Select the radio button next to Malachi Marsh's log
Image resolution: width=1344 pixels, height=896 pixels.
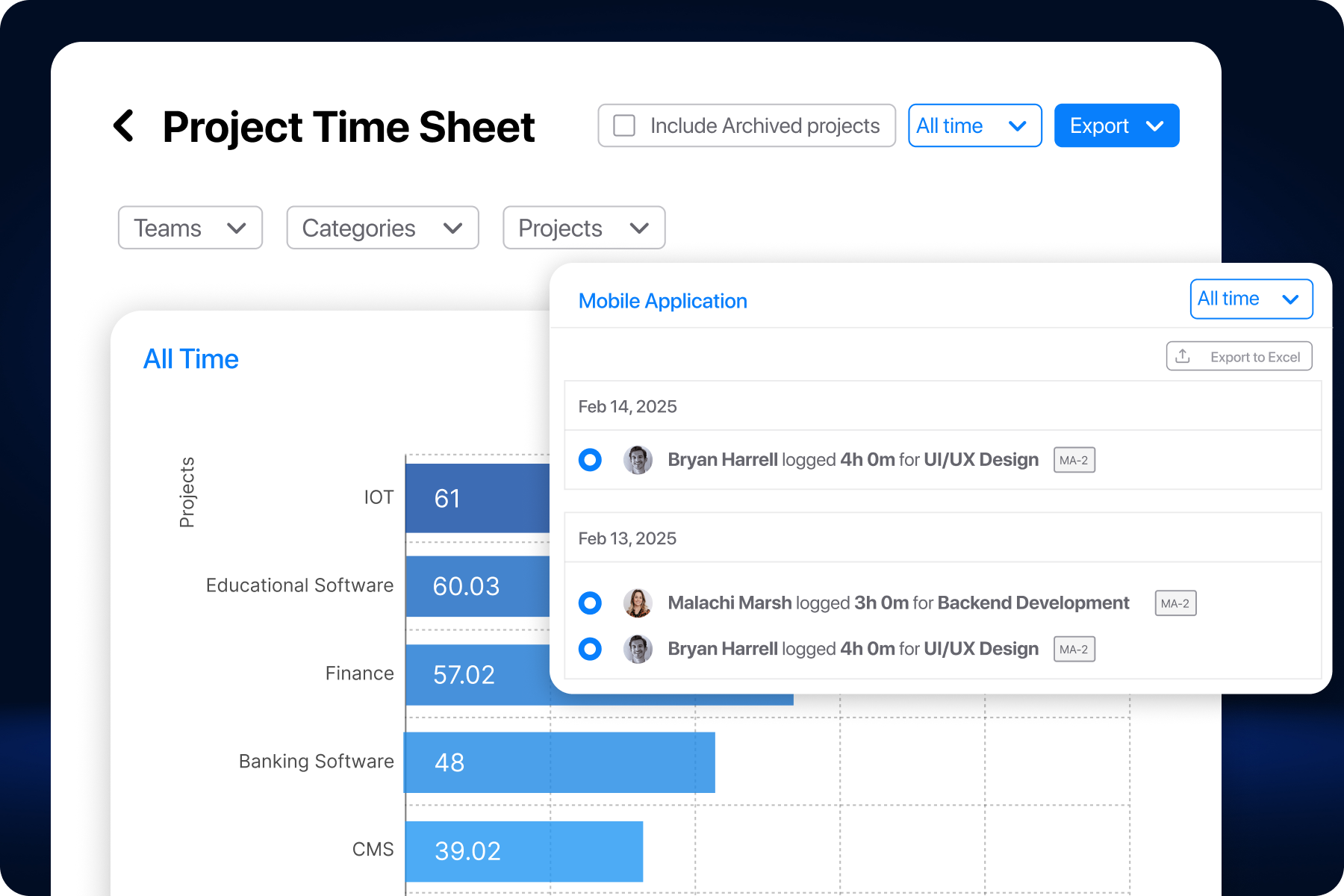(590, 603)
